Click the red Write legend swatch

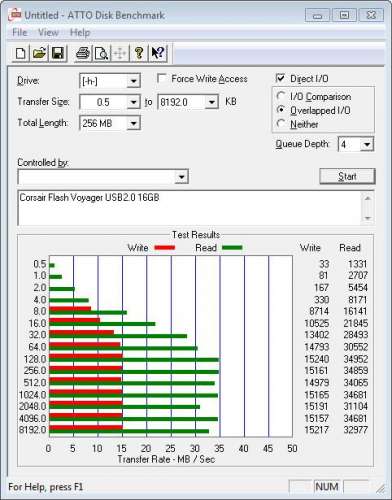(165, 248)
